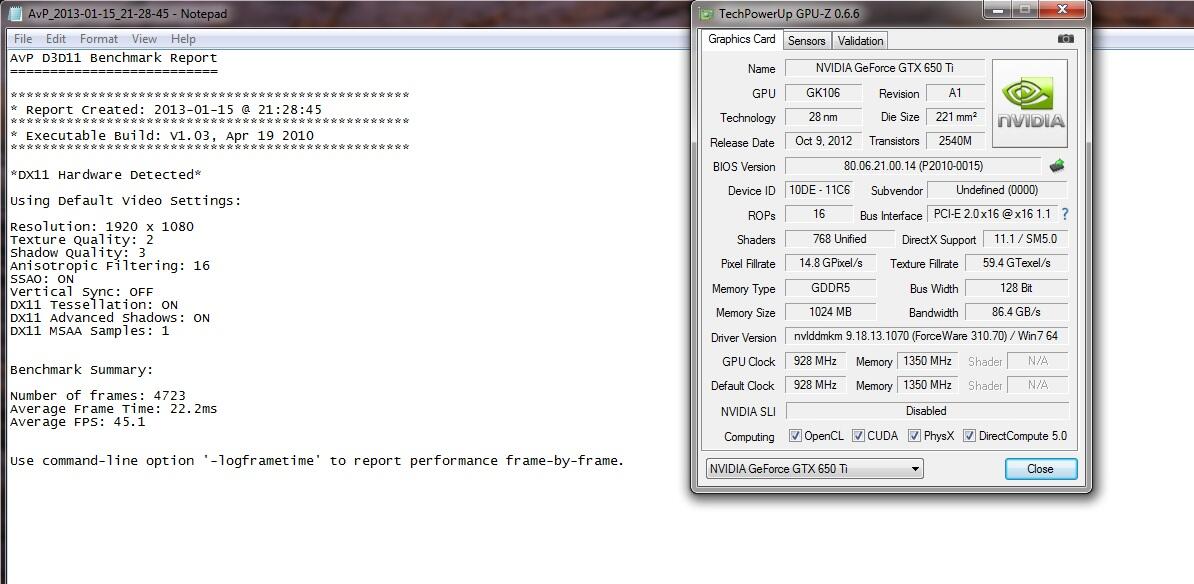The width and height of the screenshot is (1194, 584).
Task: Open the Notepad Help menu
Action: 183,39
